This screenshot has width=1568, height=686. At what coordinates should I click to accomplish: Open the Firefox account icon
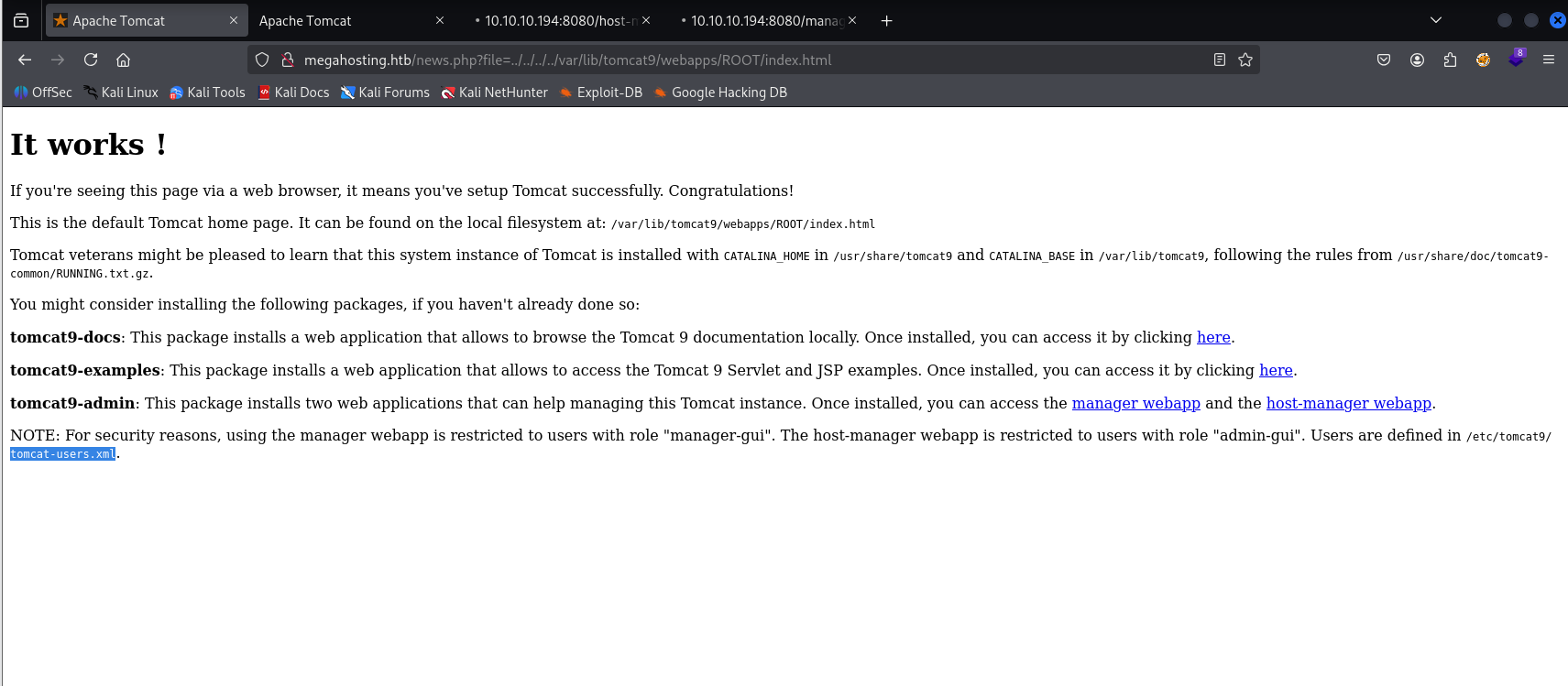[x=1417, y=60]
